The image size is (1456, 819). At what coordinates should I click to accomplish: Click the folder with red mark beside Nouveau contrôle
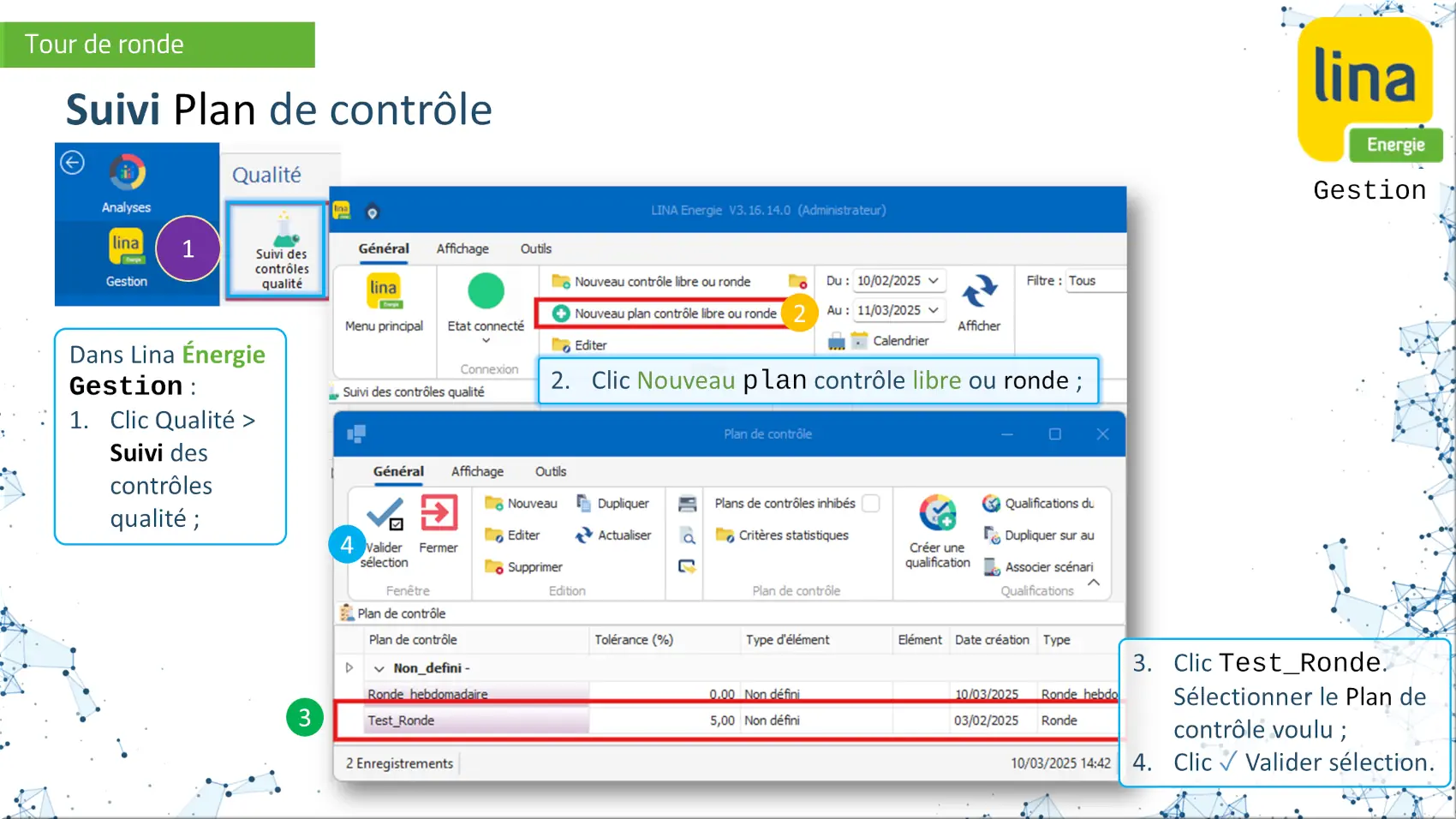click(797, 281)
